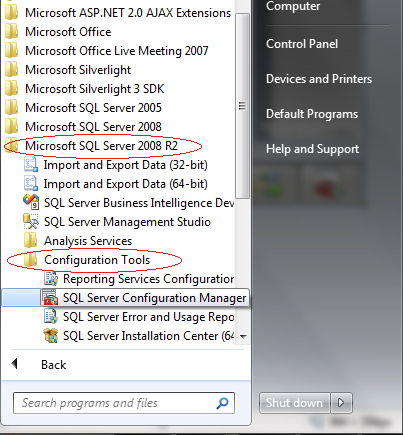Focus the Search programs and files box
This screenshot has width=403, height=435.
124,403
